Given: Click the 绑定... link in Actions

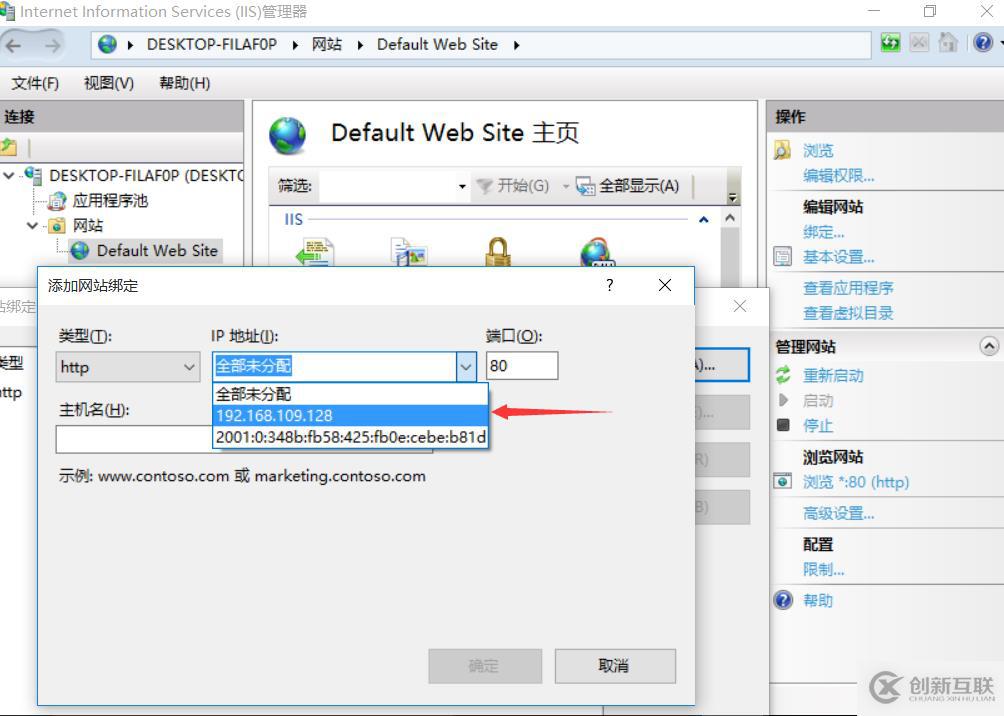Looking at the screenshot, I should pyautogui.click(x=823, y=232).
